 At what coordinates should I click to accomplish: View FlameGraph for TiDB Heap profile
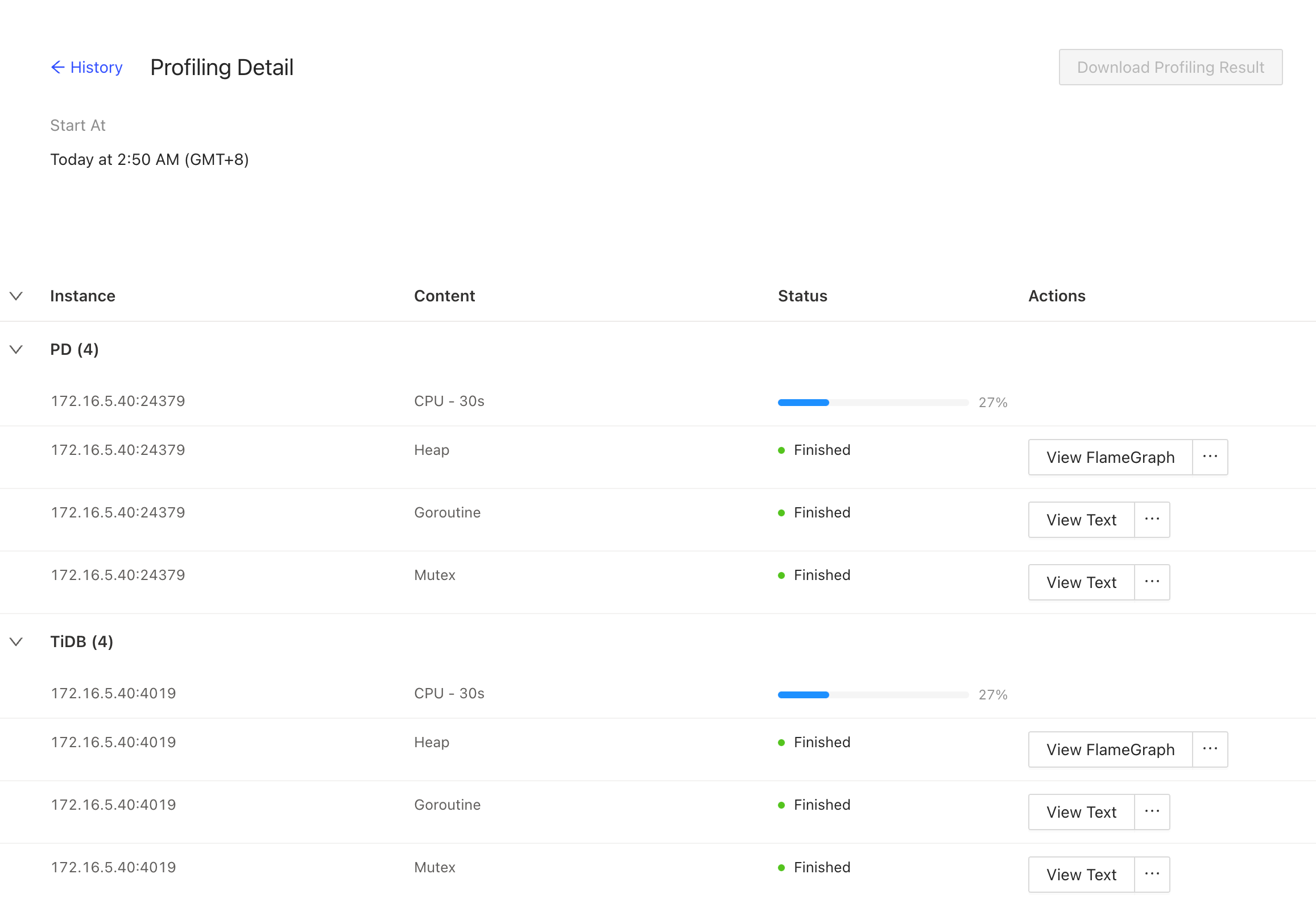pyautogui.click(x=1110, y=749)
